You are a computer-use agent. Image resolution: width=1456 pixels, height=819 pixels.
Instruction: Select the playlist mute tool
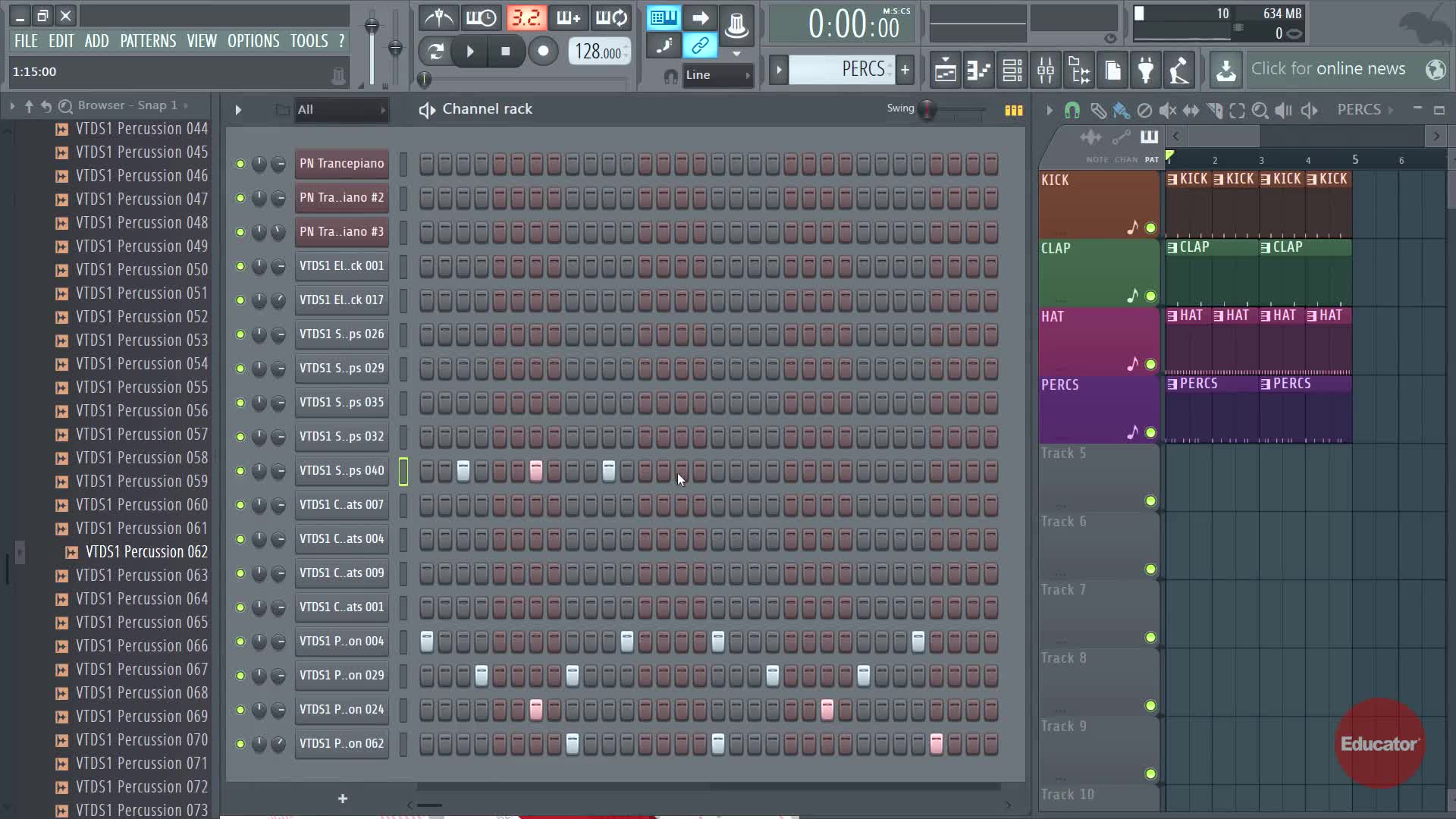coord(1168,111)
